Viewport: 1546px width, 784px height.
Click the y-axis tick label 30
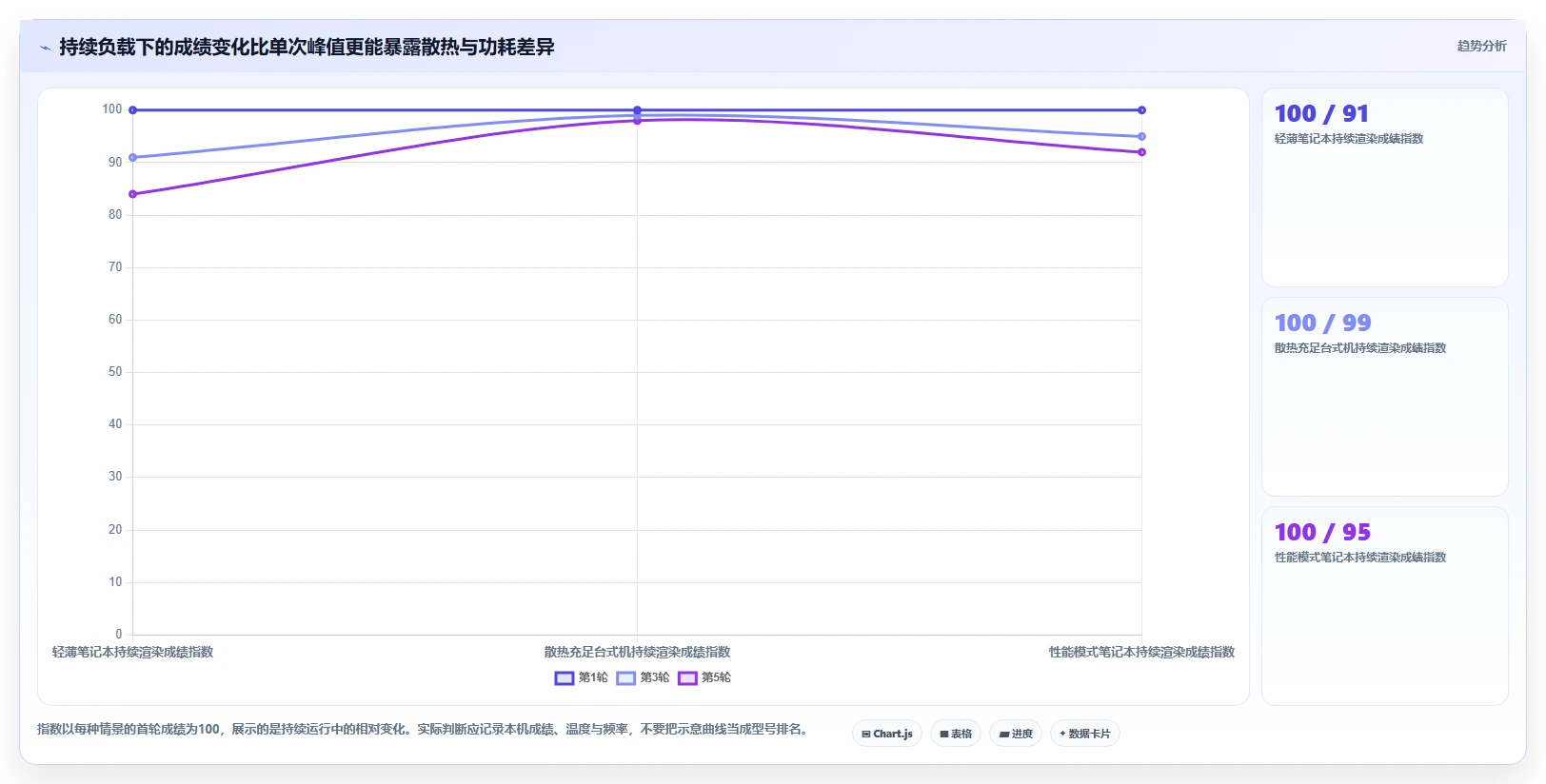pyautogui.click(x=115, y=477)
